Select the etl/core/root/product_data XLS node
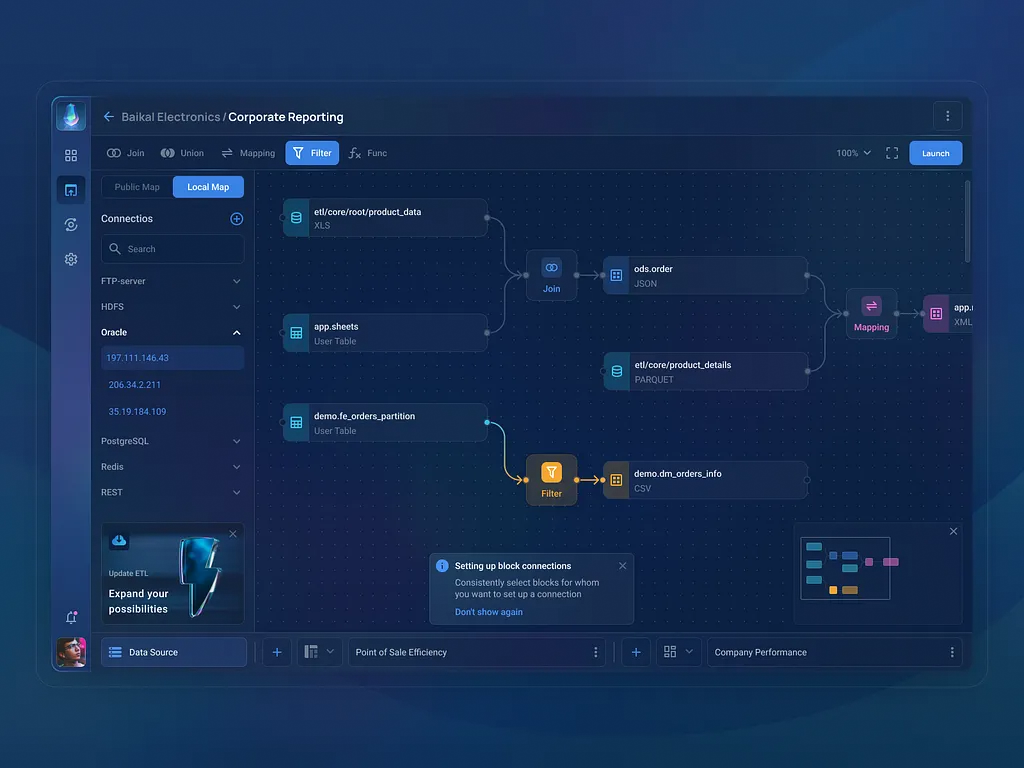 [385, 218]
